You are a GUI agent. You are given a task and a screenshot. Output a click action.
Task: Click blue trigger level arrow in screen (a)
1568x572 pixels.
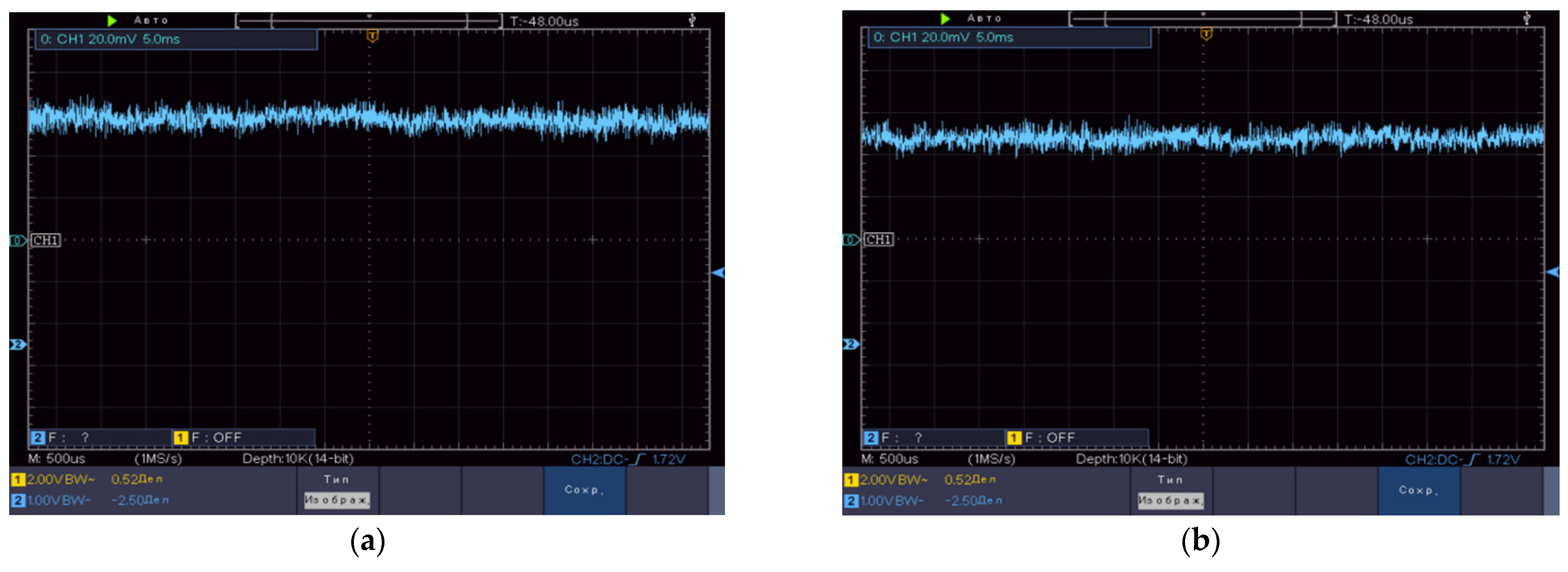click(x=718, y=272)
